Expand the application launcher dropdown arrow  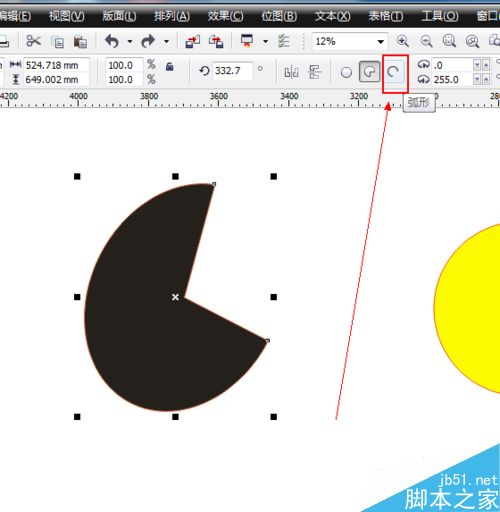[x=266, y=41]
